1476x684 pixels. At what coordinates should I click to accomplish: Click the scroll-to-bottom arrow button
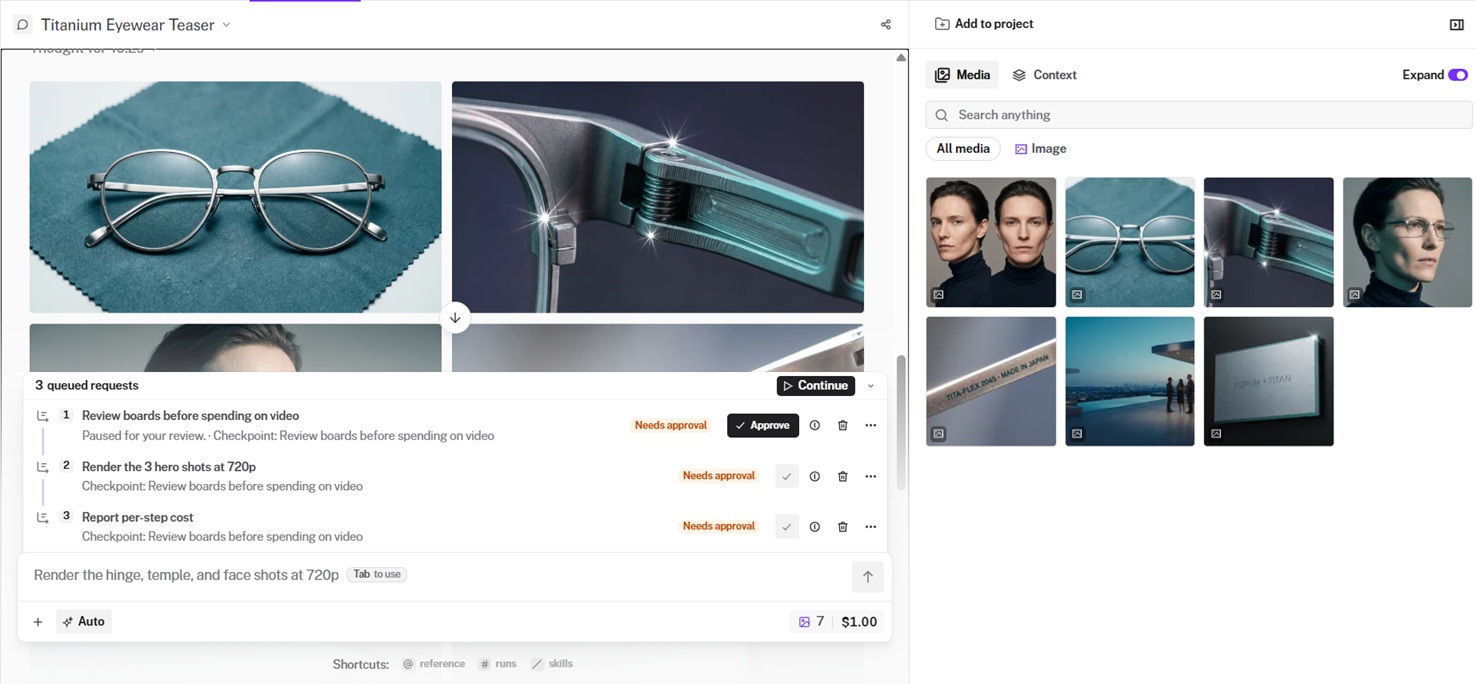click(x=455, y=318)
